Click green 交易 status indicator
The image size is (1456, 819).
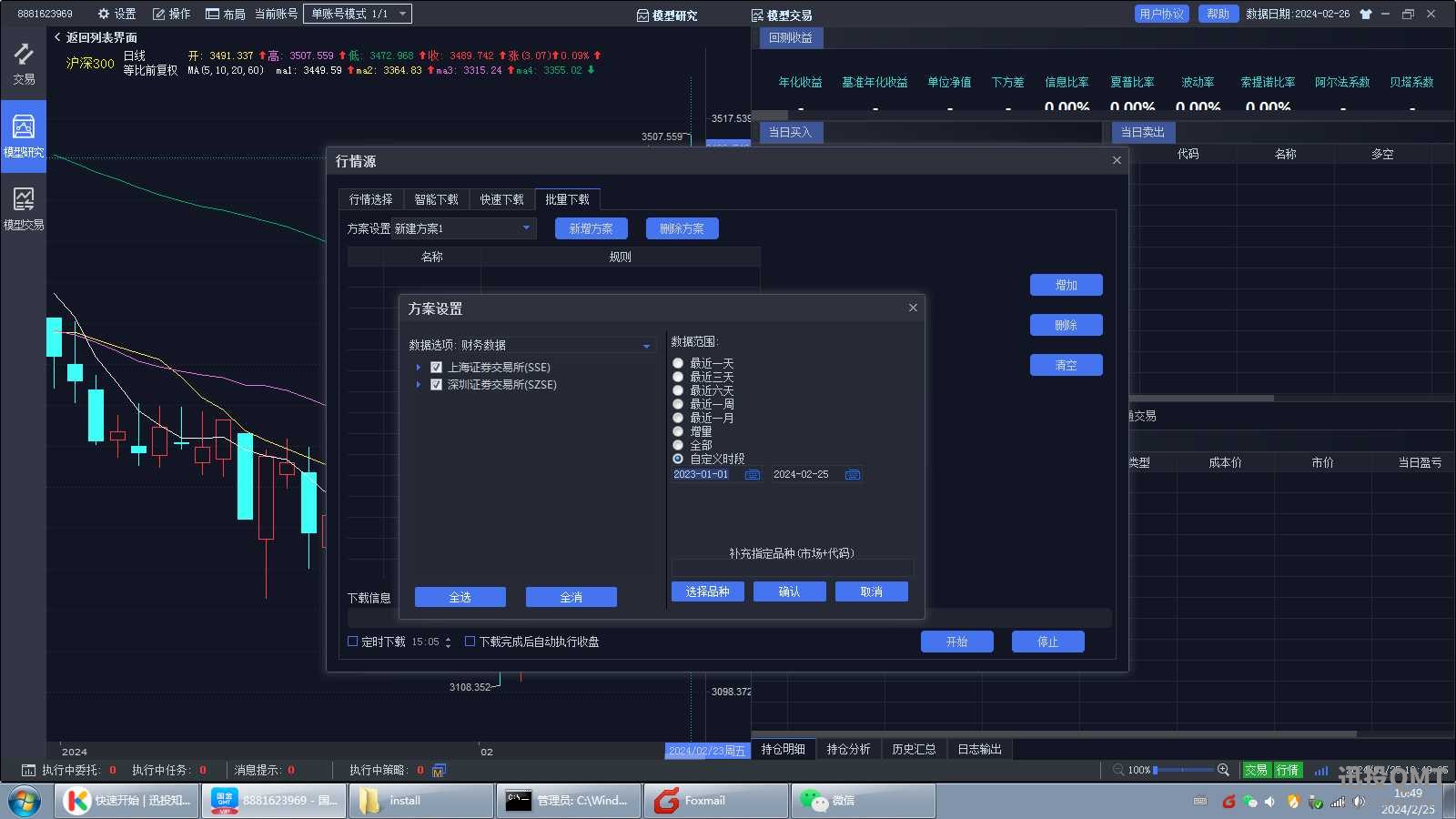point(1256,770)
